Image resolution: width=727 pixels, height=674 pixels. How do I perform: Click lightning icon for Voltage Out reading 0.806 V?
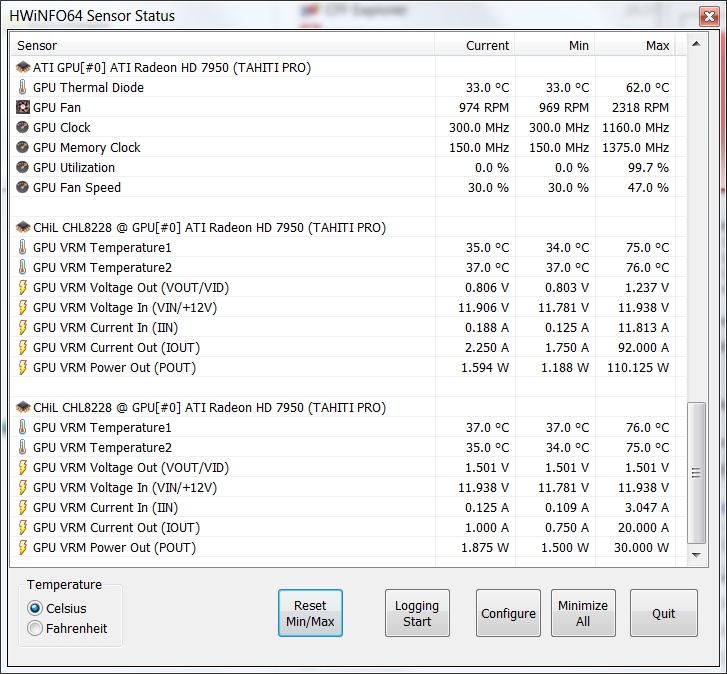click(x=22, y=287)
